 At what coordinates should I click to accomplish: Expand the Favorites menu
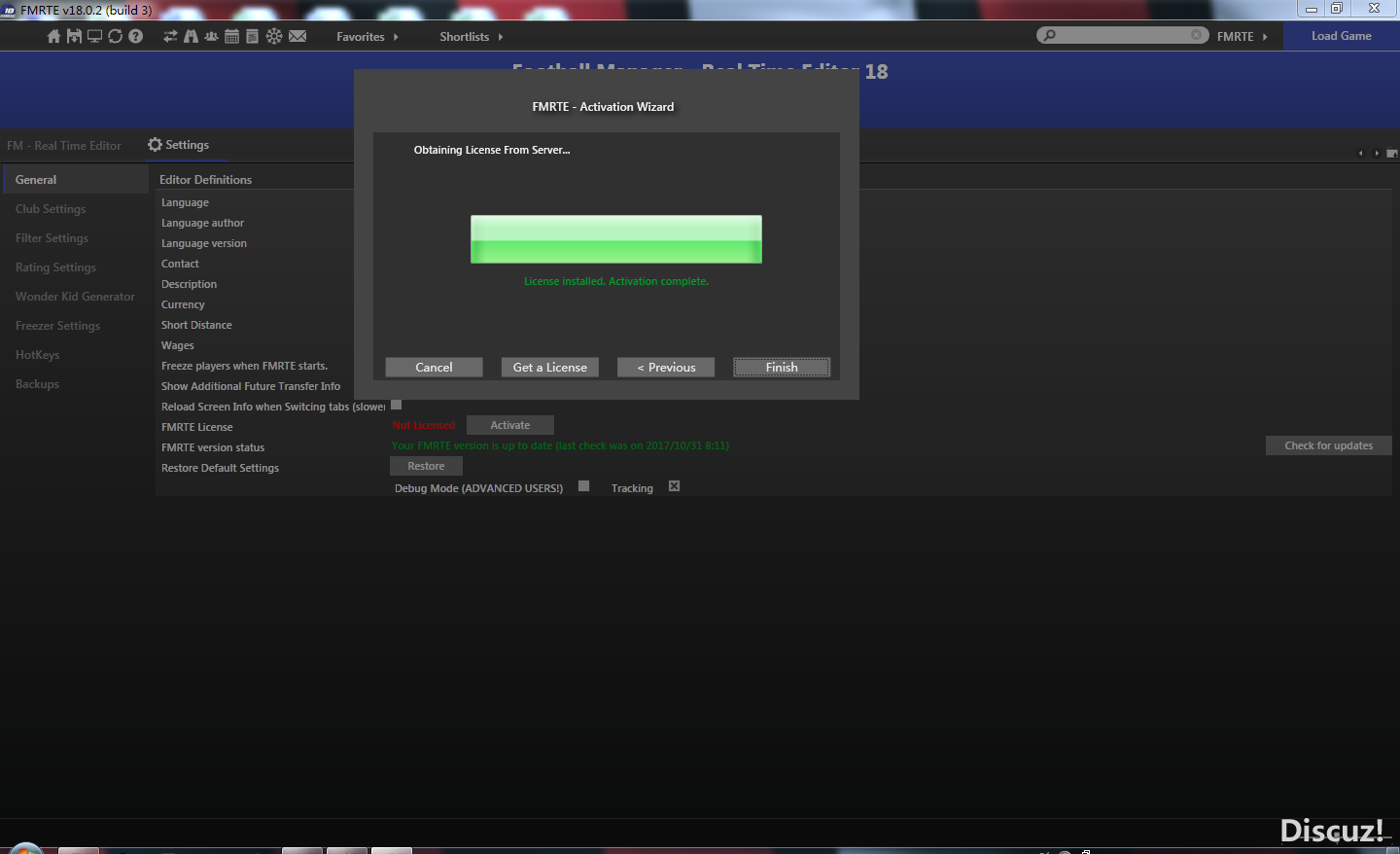(x=367, y=36)
